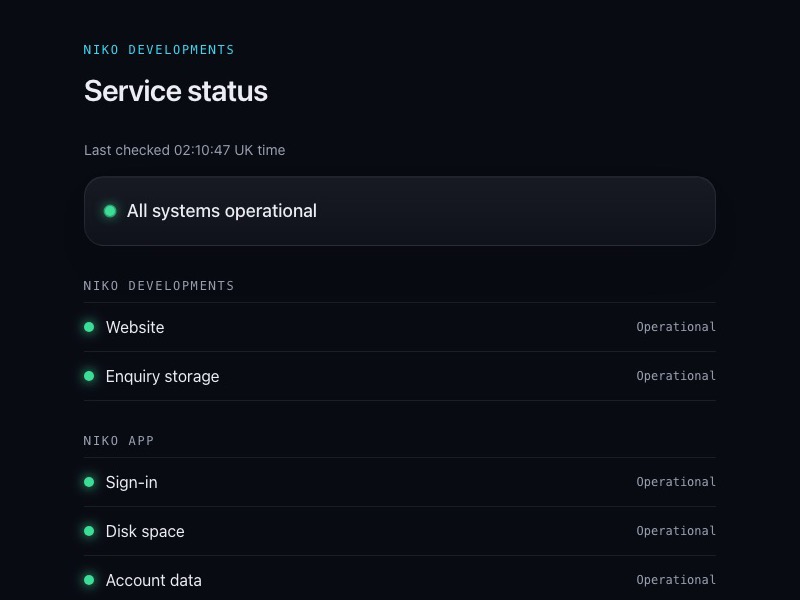Screen dimensions: 800x600
Task: Select the Disk space row label
Action: click(x=145, y=531)
